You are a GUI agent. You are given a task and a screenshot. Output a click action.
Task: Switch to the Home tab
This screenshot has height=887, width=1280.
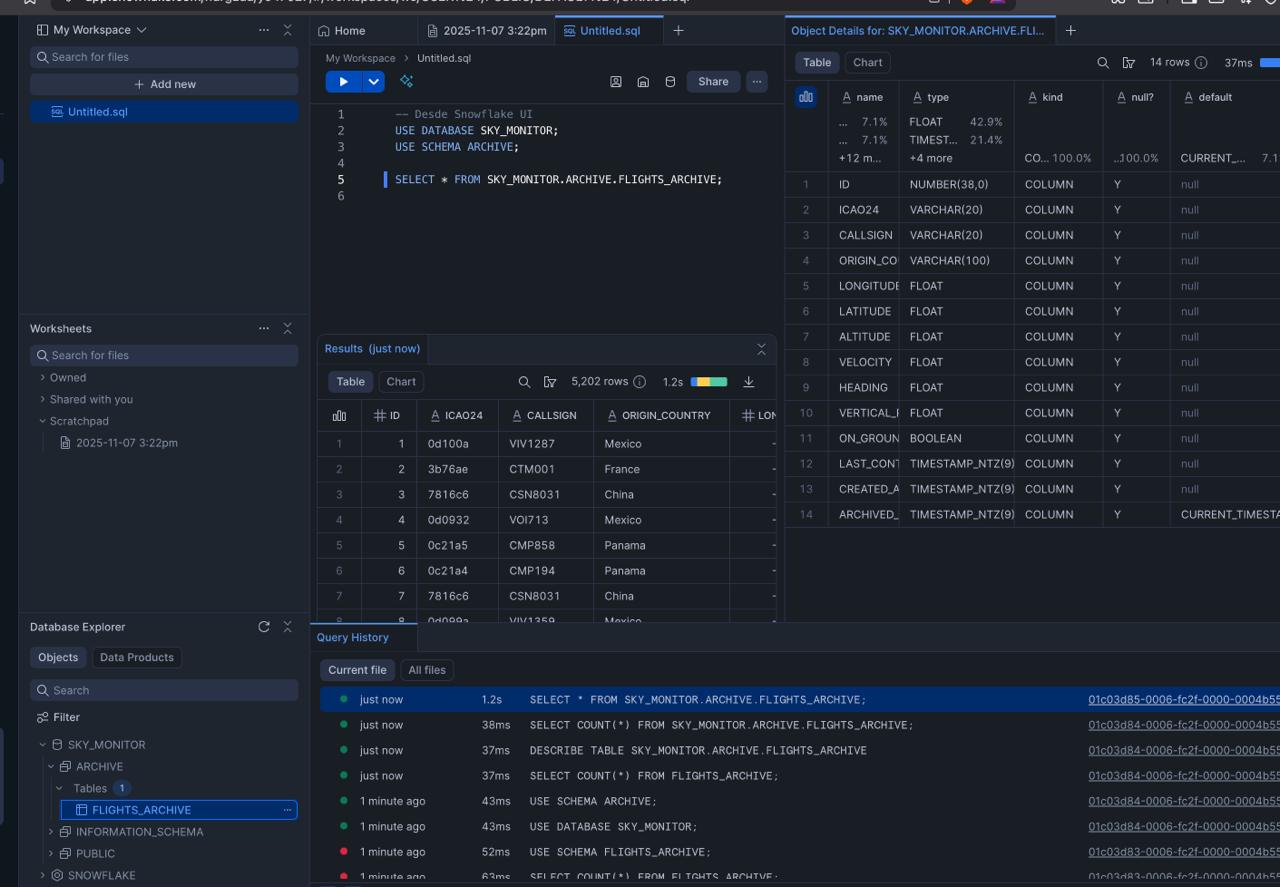pos(342,31)
